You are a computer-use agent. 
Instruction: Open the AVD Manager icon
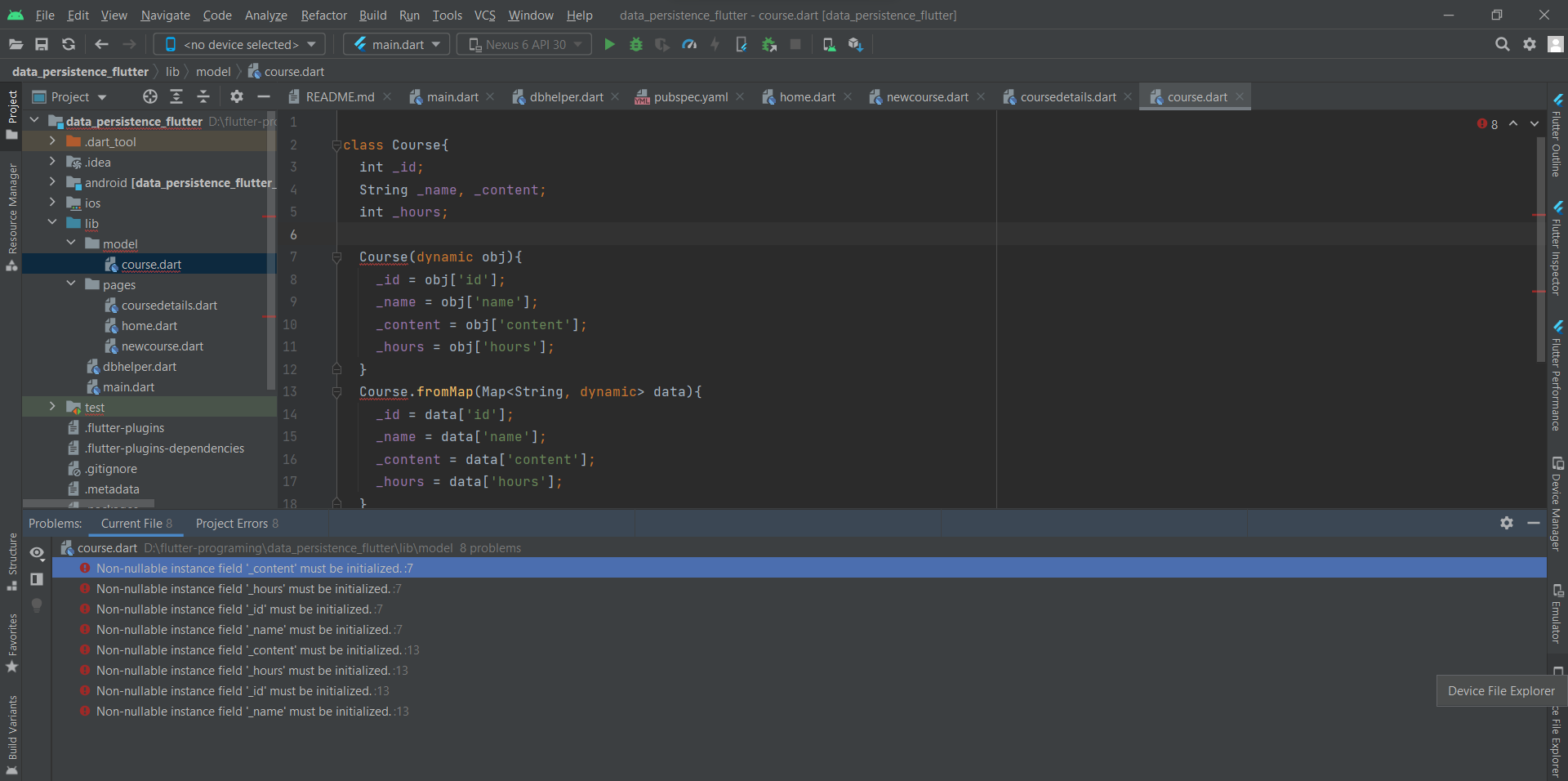(x=829, y=44)
